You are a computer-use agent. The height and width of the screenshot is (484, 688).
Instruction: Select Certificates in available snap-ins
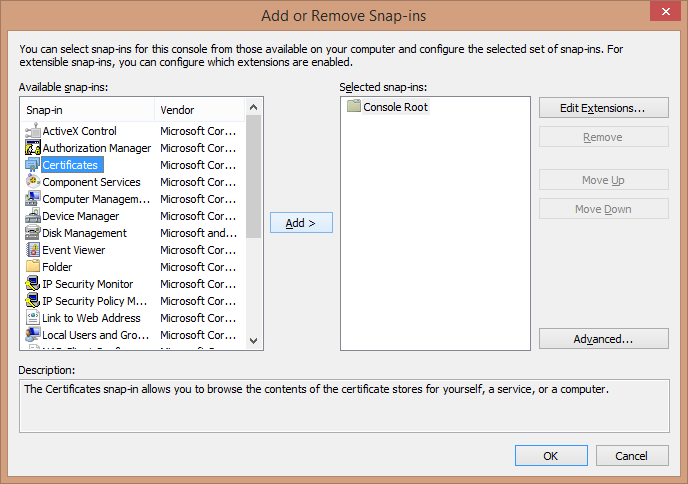(70, 165)
